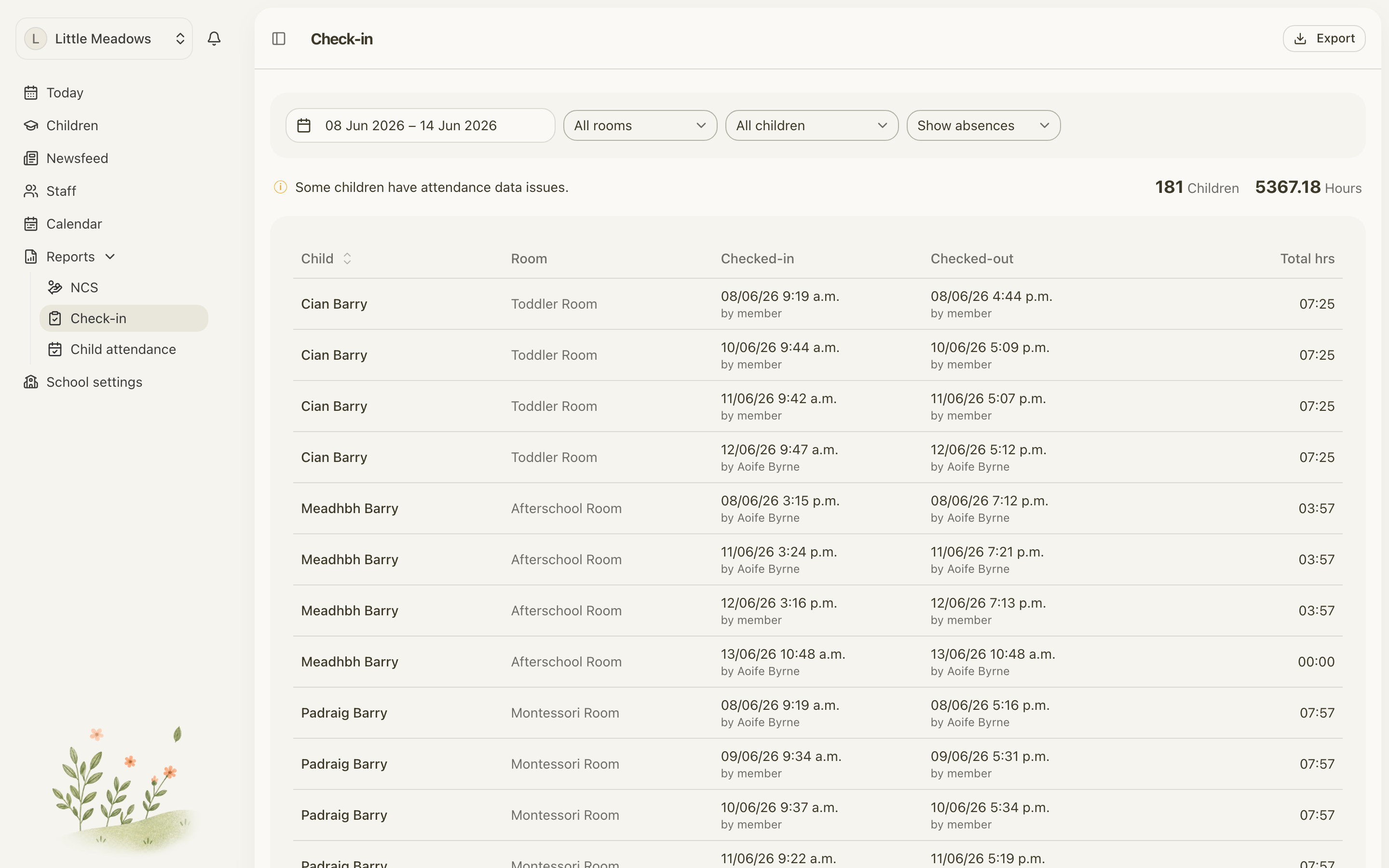Click Cian Barry row checked-in 08/06/26 9:19 a.m.
Screen dimensions: 1389x868
pos(779,296)
